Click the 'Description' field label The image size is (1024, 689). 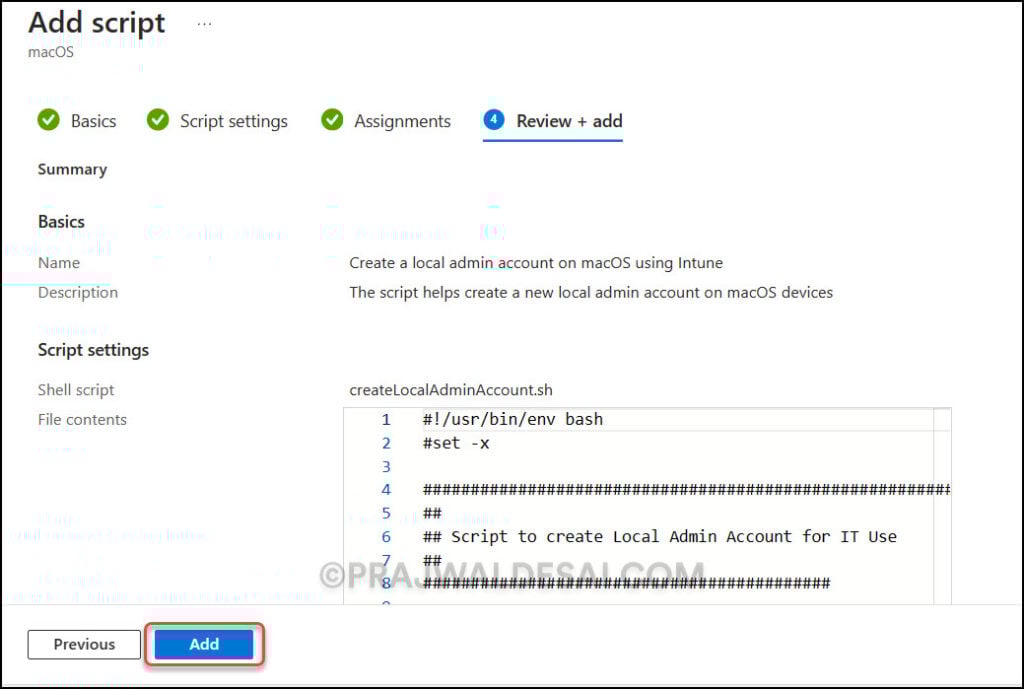78,292
